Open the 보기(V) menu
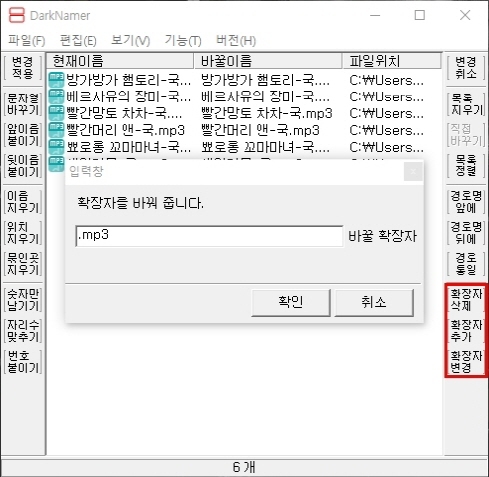 coord(130,41)
